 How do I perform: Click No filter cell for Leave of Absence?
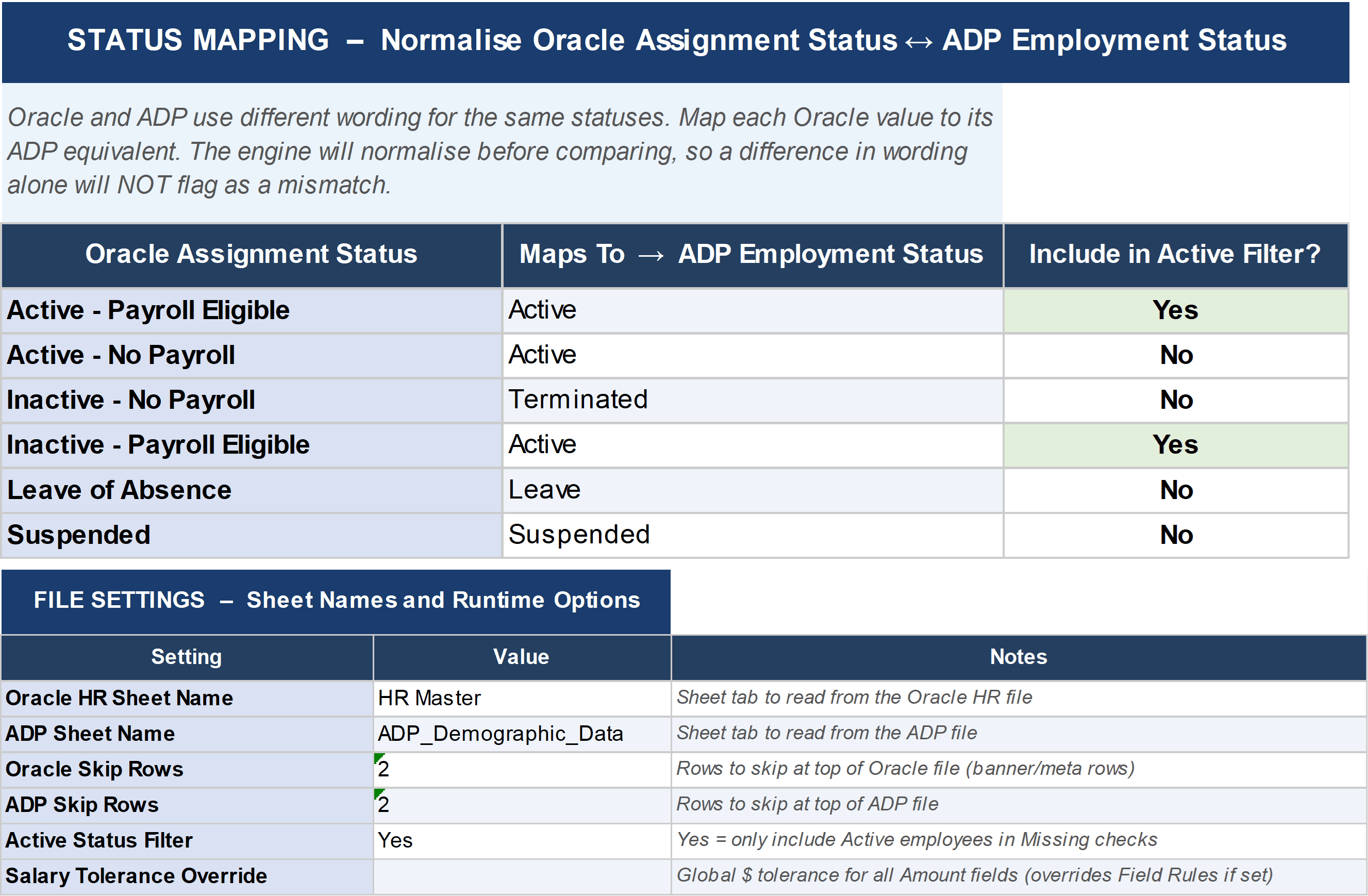[1175, 490]
